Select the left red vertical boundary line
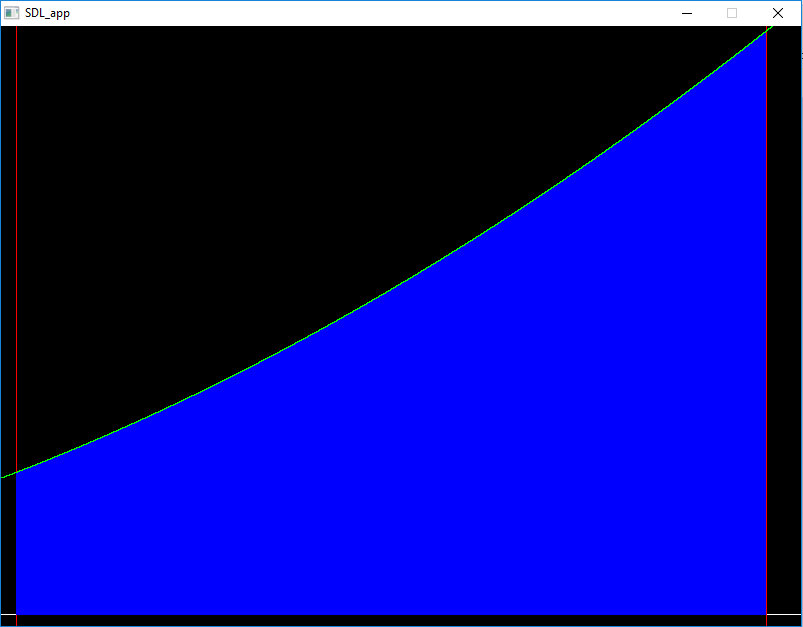This screenshot has height=627, width=803. [x=16, y=250]
